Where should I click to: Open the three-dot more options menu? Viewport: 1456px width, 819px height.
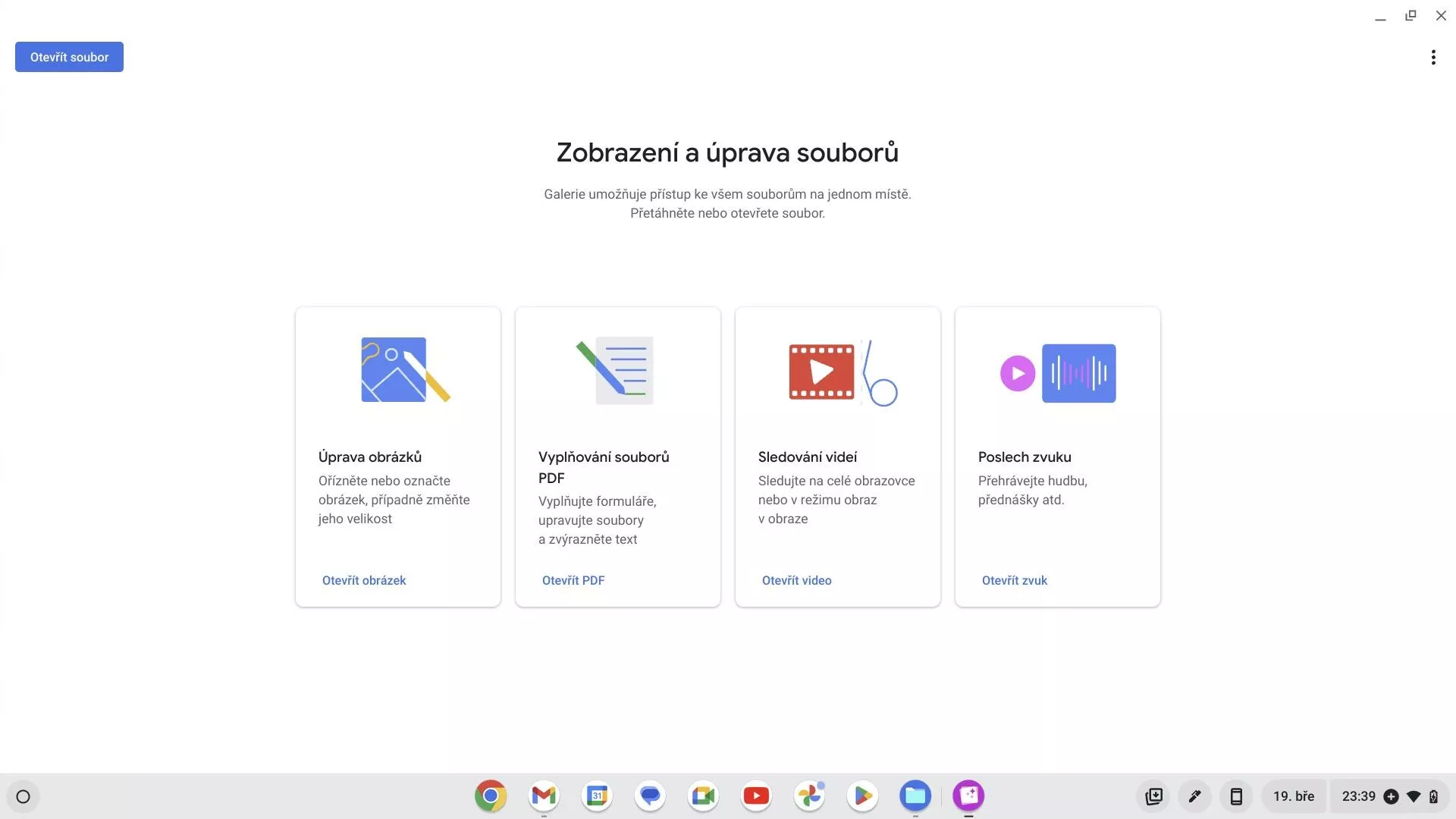pos(1432,58)
